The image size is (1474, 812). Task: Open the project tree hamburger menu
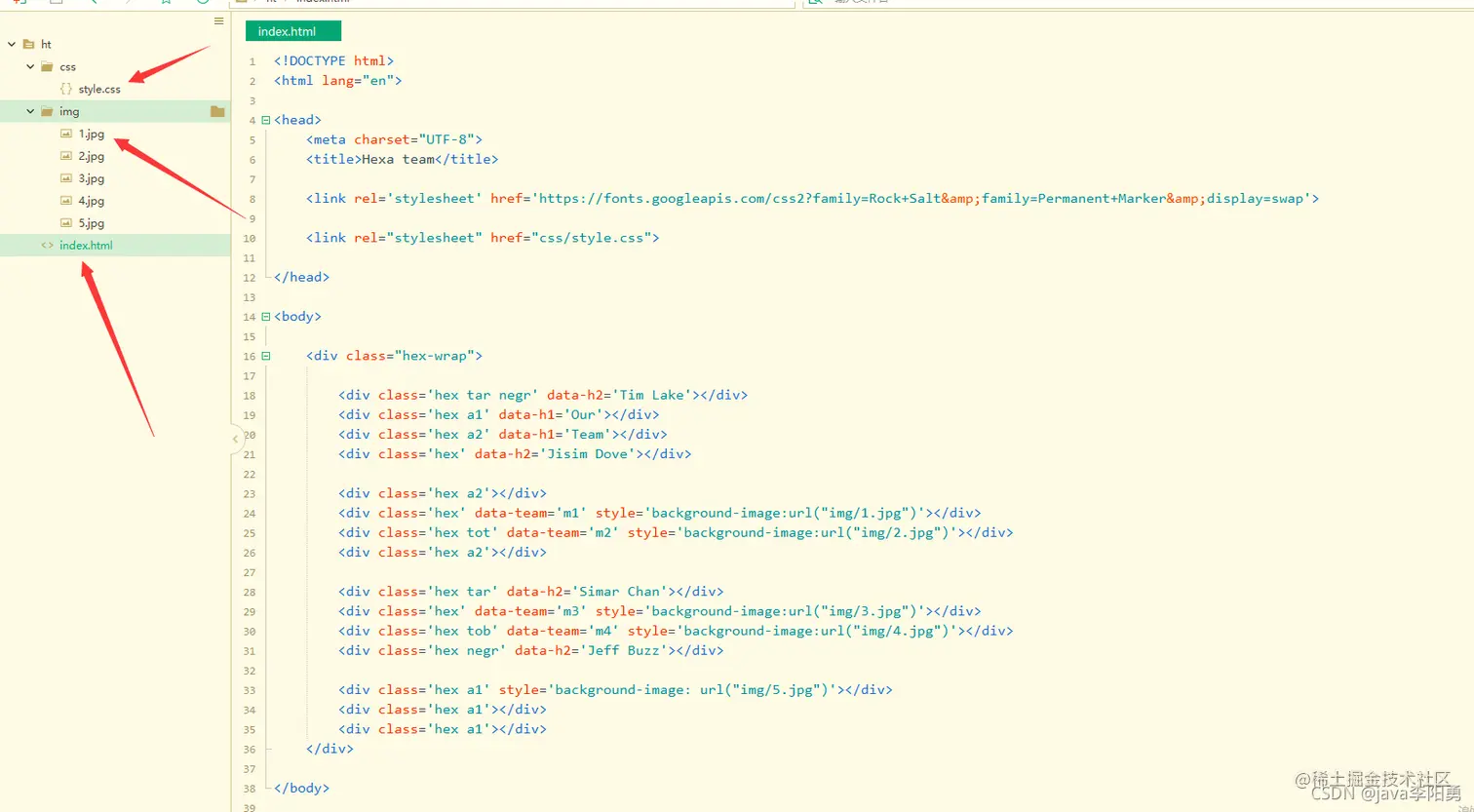coord(218,20)
